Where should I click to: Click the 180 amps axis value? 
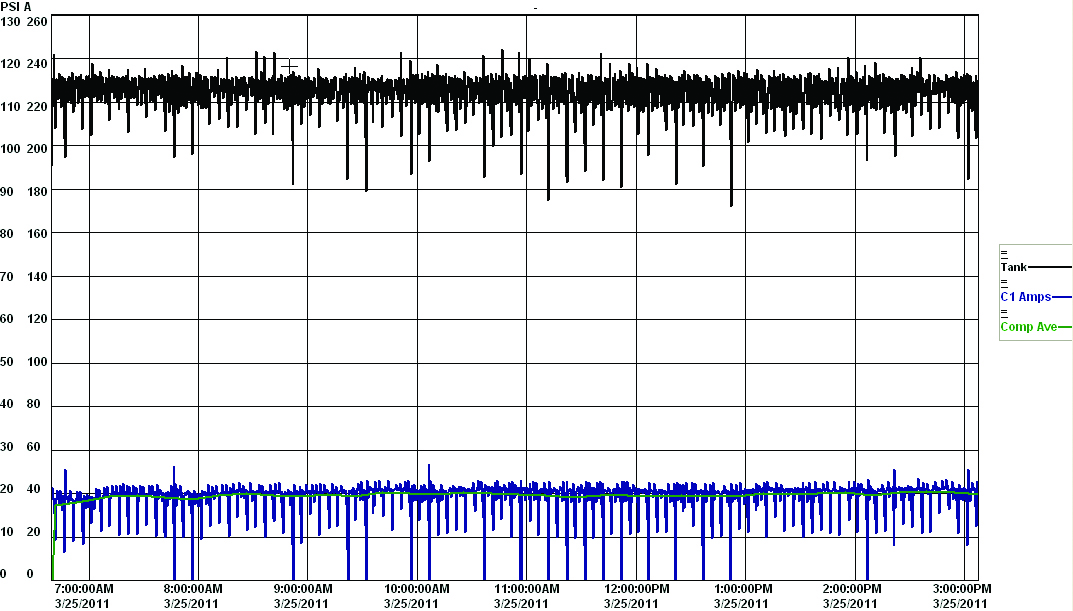[37, 192]
